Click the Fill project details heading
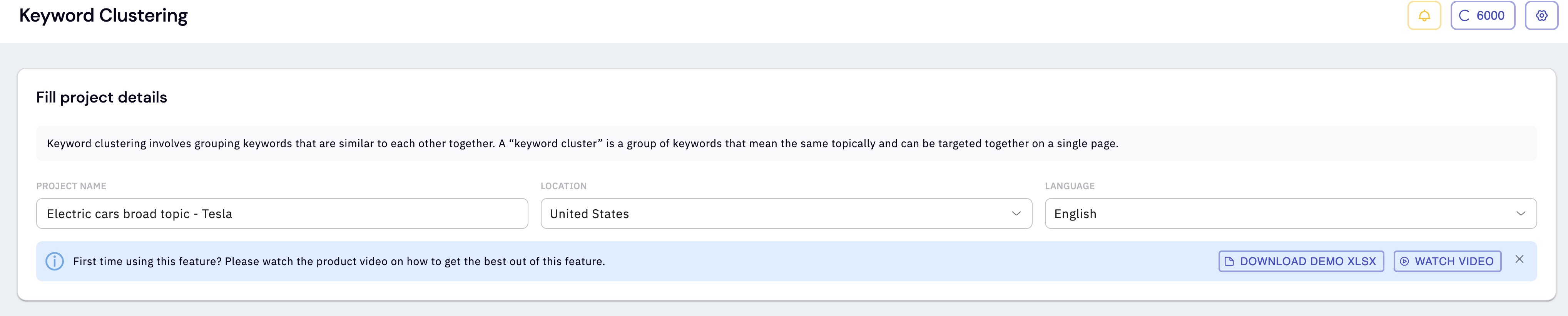Viewport: 1568px width, 316px height. pos(102,97)
